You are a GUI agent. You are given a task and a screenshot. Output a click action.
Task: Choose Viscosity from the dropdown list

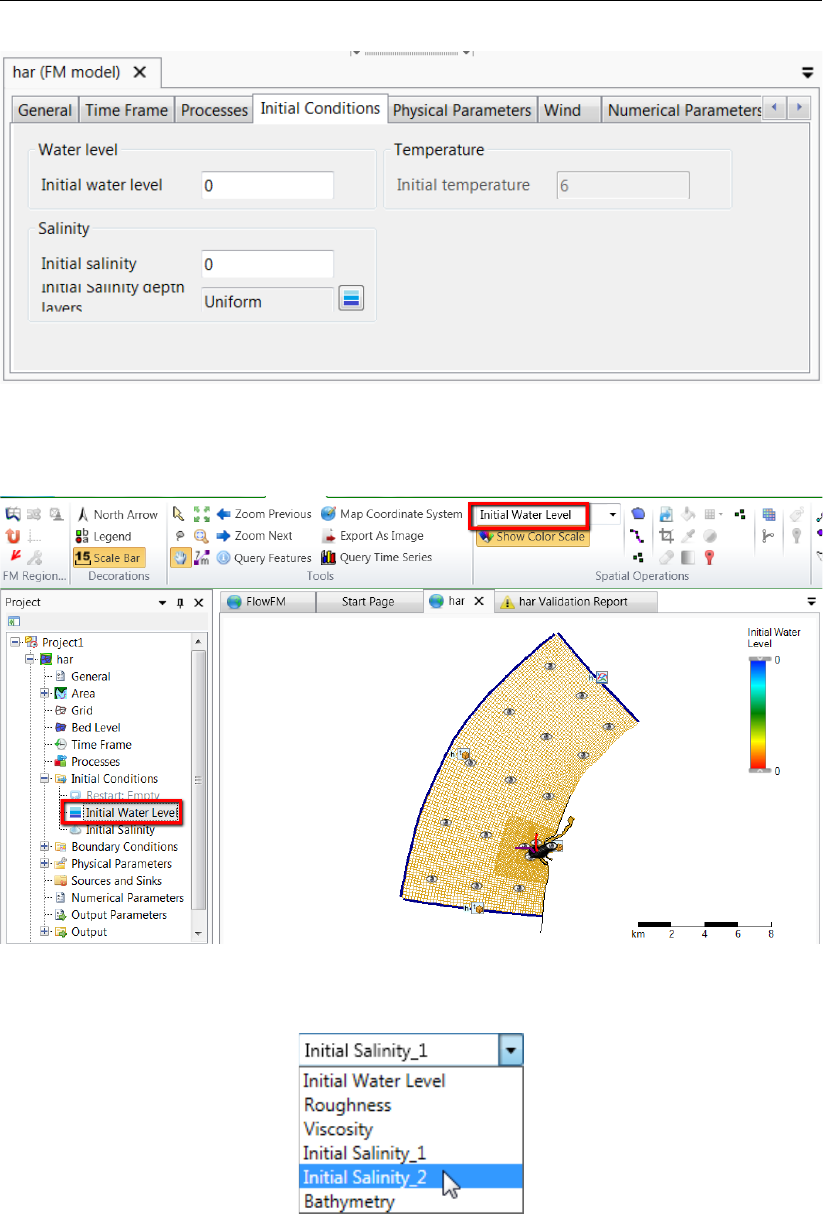(411, 1129)
